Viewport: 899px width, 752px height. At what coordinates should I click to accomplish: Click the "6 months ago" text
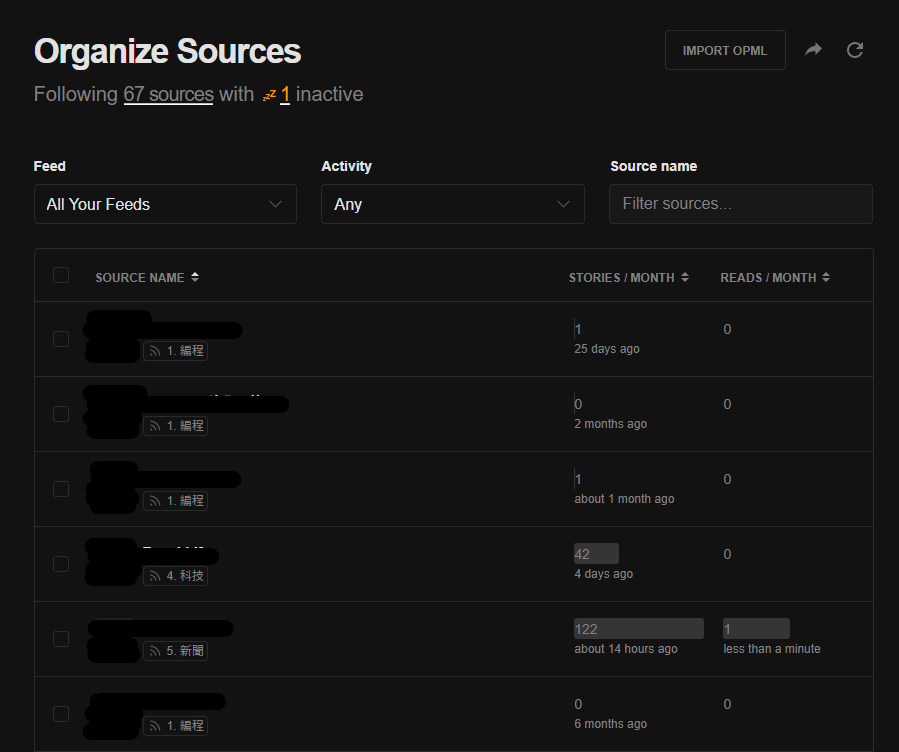point(611,724)
